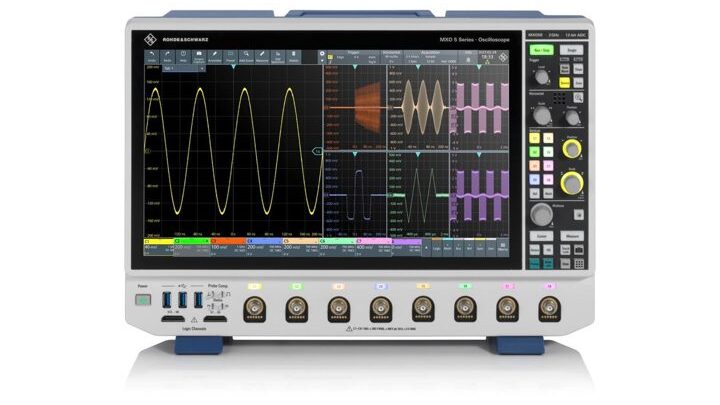720x405 pixels.
Task: Click the yellow-ringed vertical Scale knob
Action: coord(572,183)
